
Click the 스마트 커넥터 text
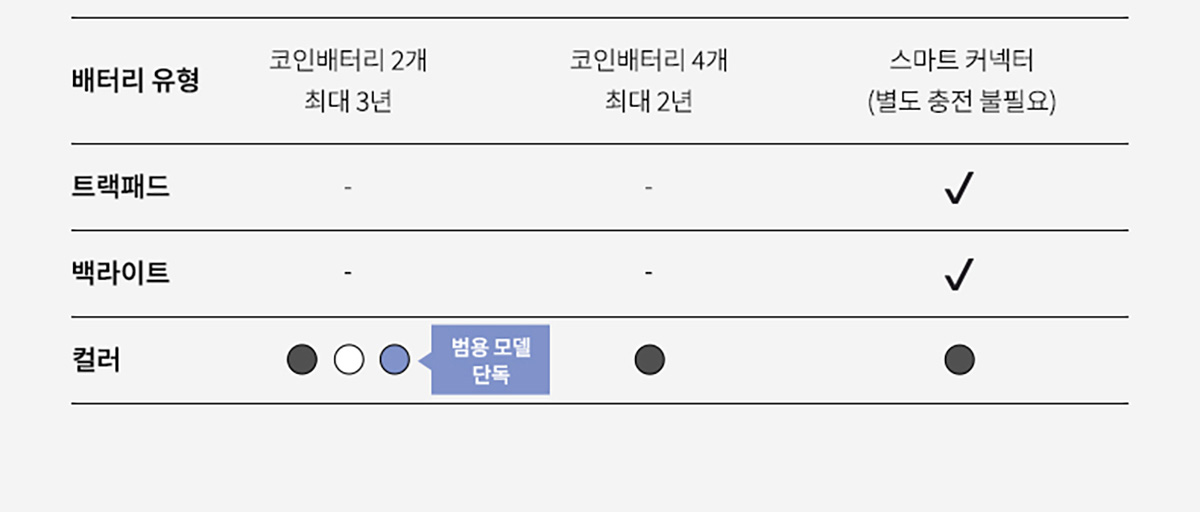(961, 61)
